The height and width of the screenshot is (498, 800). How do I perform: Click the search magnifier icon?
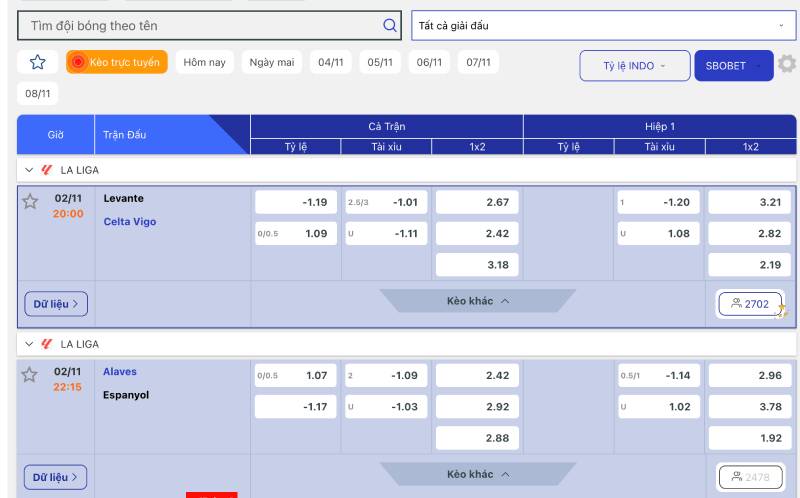tap(389, 25)
